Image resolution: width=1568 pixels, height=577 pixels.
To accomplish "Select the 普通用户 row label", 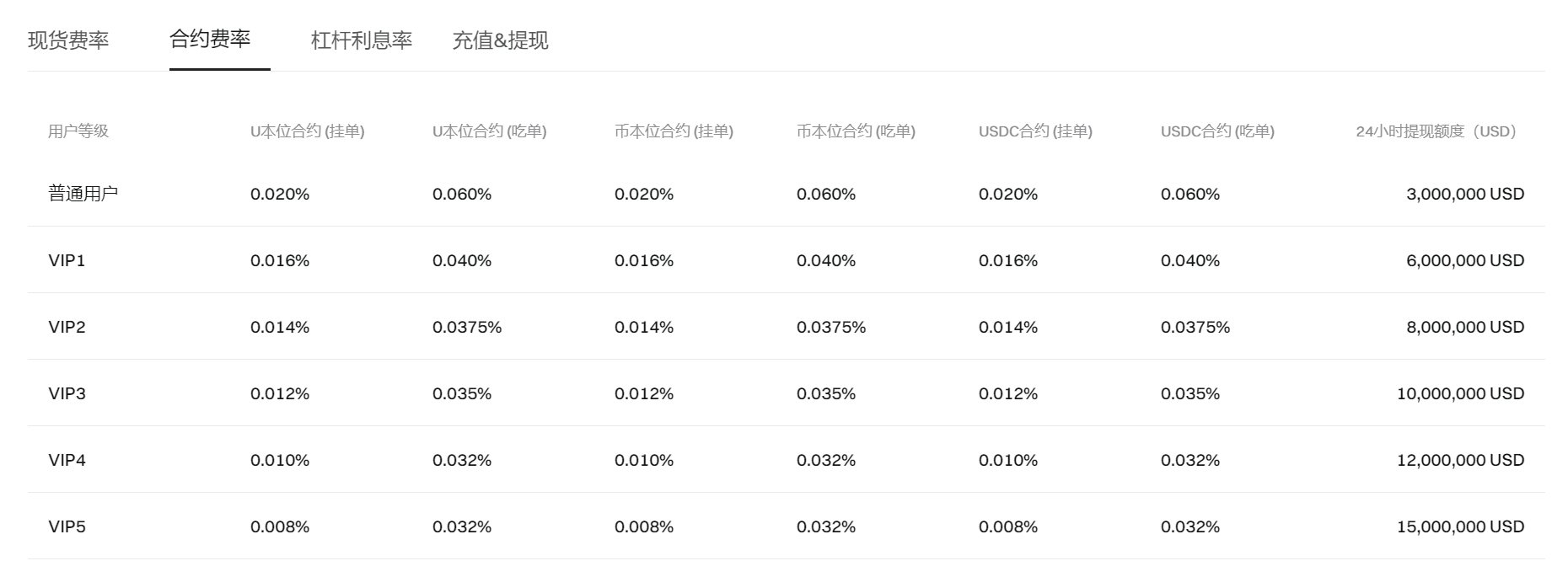I will (x=83, y=194).
